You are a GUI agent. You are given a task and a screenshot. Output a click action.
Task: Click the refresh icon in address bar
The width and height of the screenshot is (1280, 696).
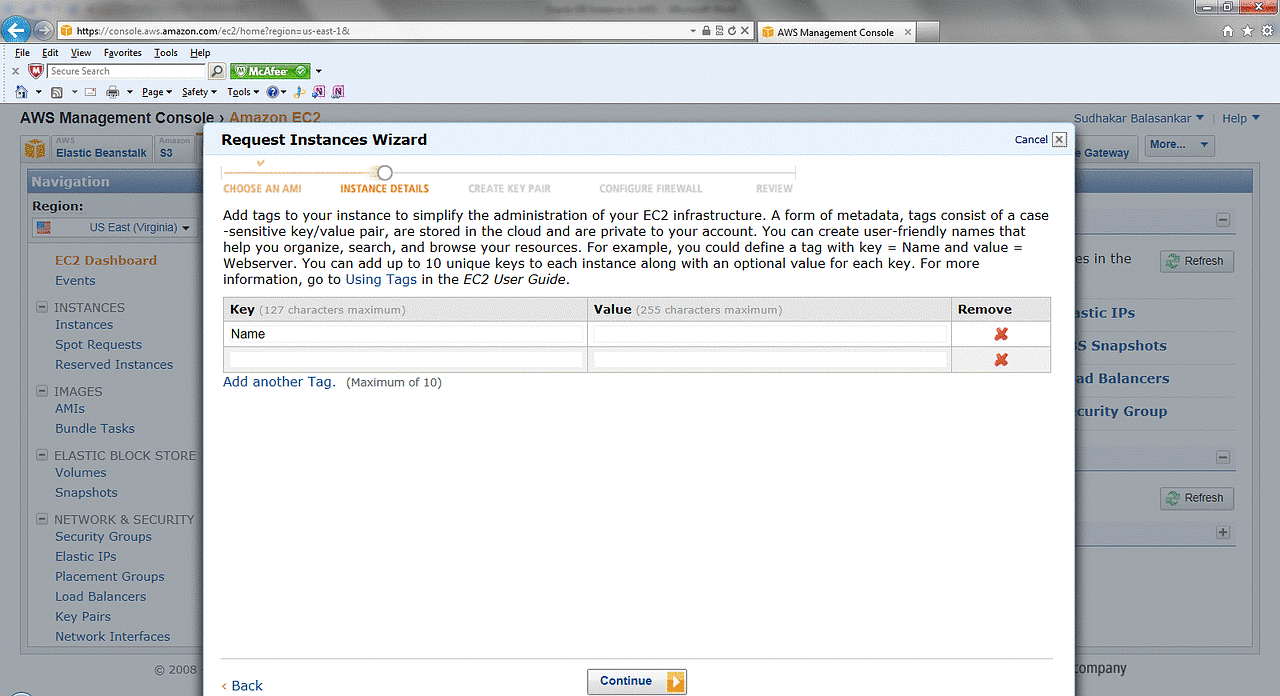pos(732,31)
